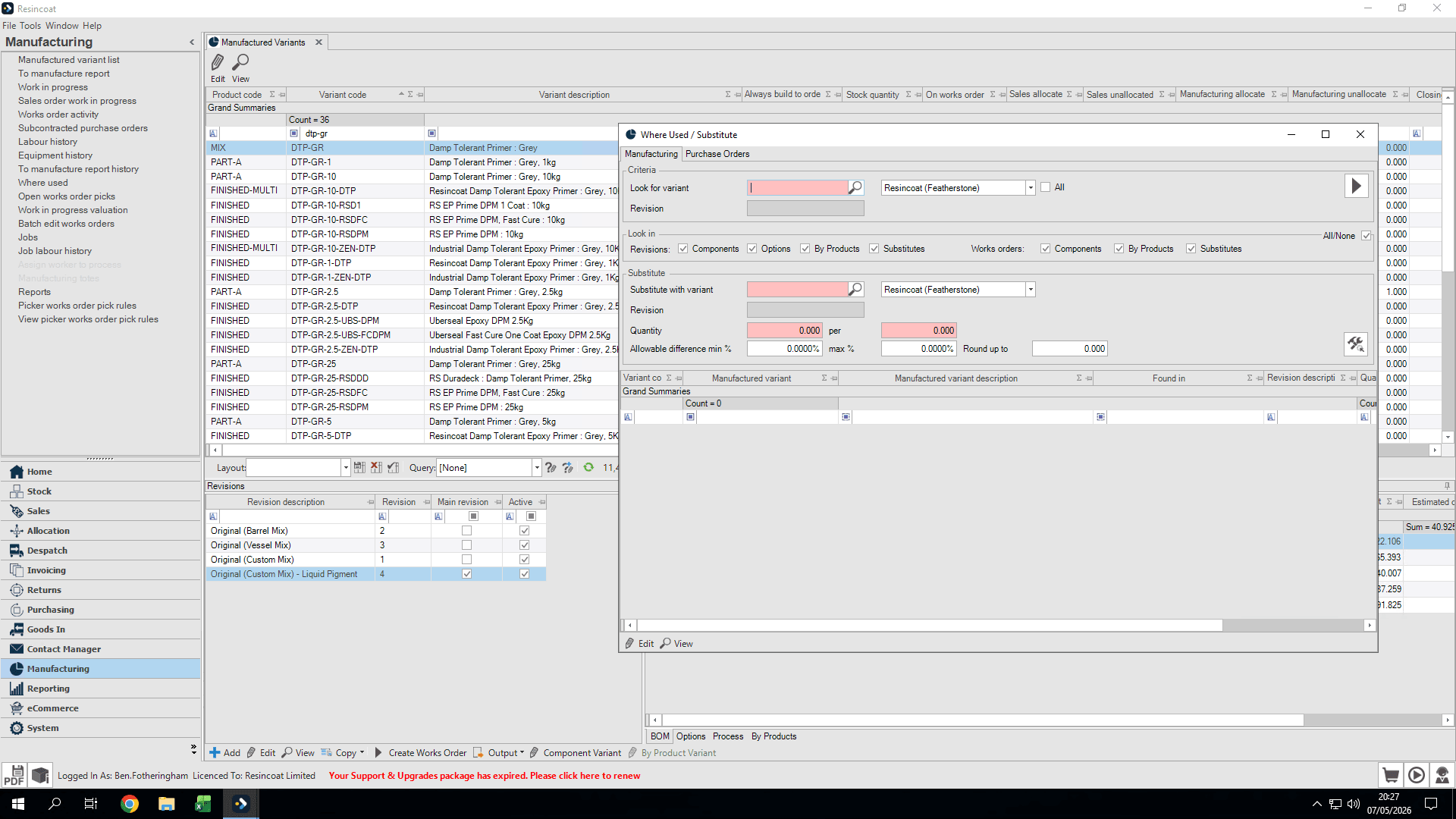The height and width of the screenshot is (819, 1456).
Task: Click the circled play icon in bottom right
Action: [1417, 776]
